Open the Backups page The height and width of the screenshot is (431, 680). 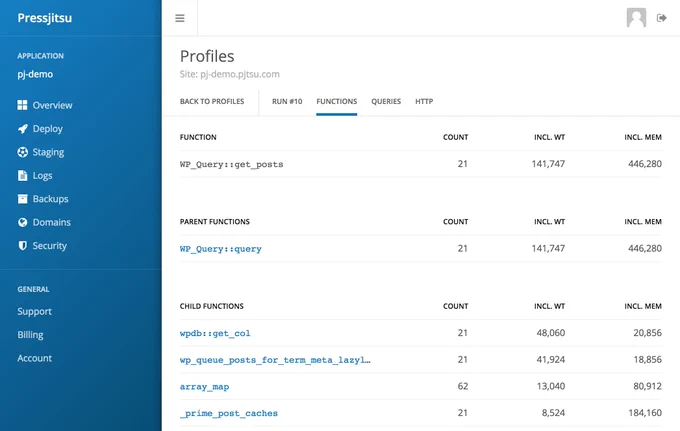50,199
